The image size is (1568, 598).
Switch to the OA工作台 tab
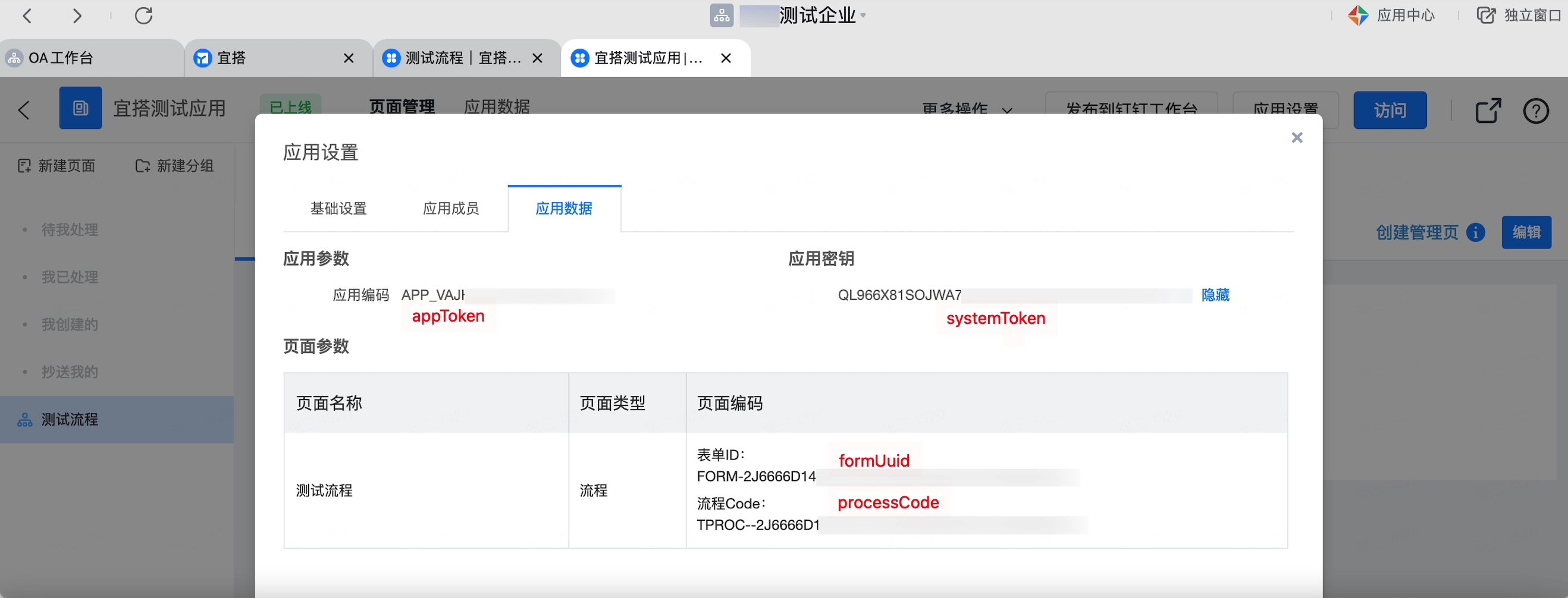click(x=91, y=58)
